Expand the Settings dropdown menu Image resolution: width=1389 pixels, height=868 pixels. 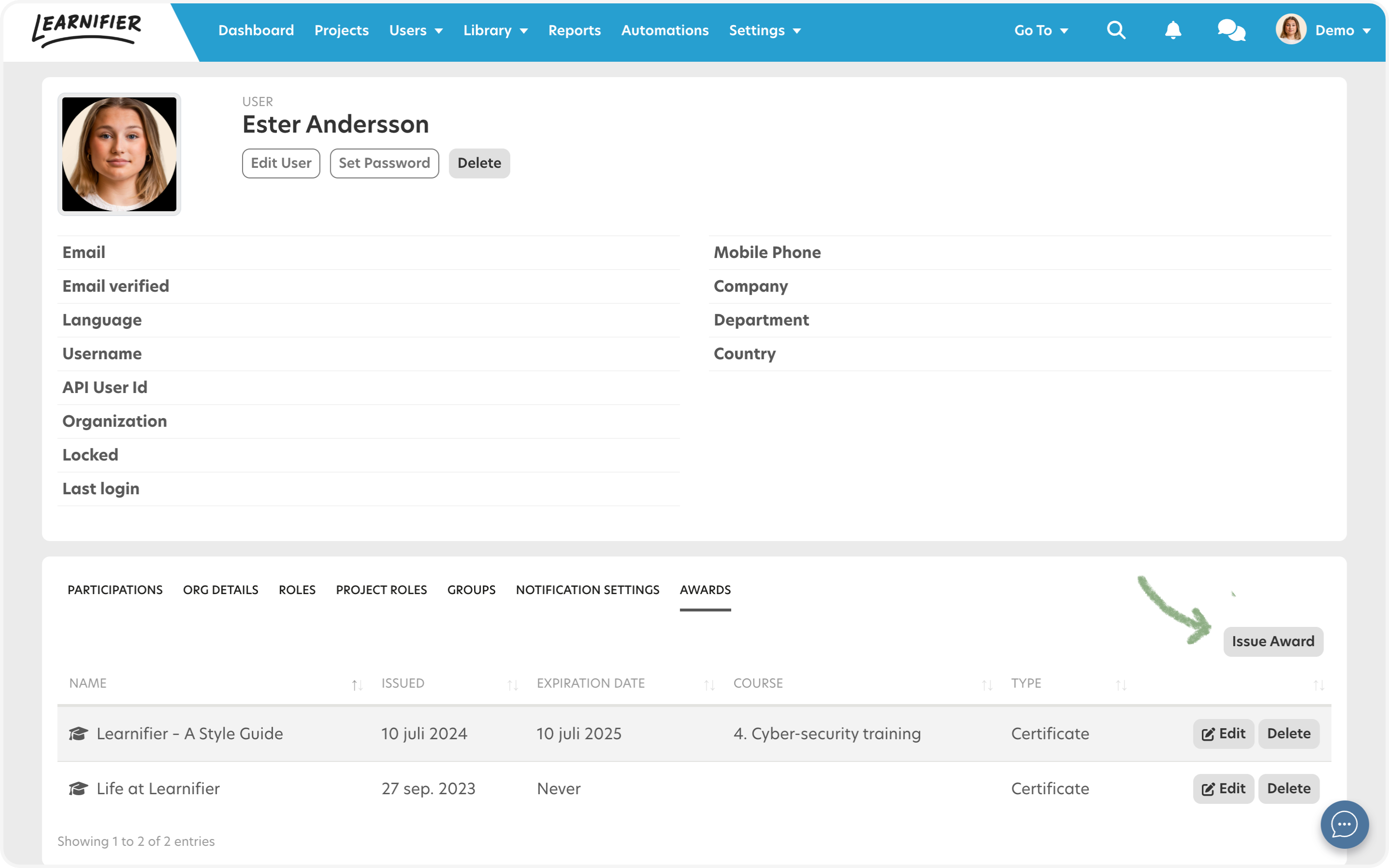[764, 30]
